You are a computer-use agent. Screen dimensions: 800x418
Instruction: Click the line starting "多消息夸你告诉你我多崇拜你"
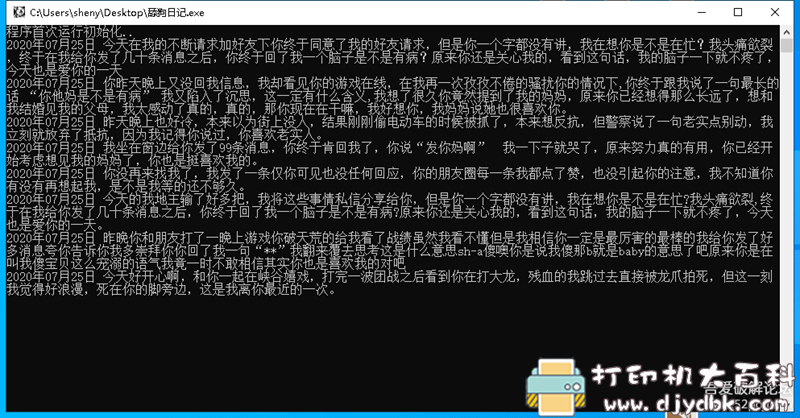tap(390, 251)
